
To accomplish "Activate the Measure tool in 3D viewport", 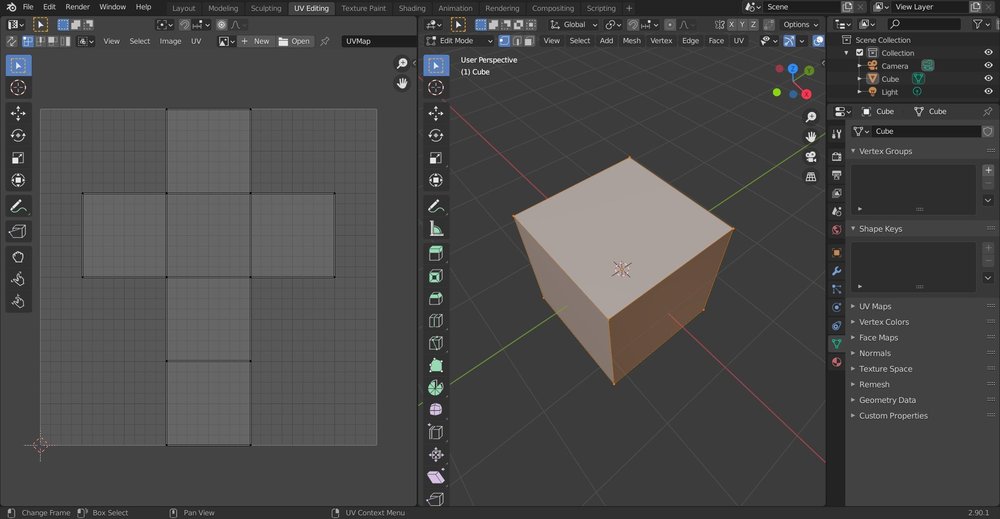I will (x=435, y=229).
